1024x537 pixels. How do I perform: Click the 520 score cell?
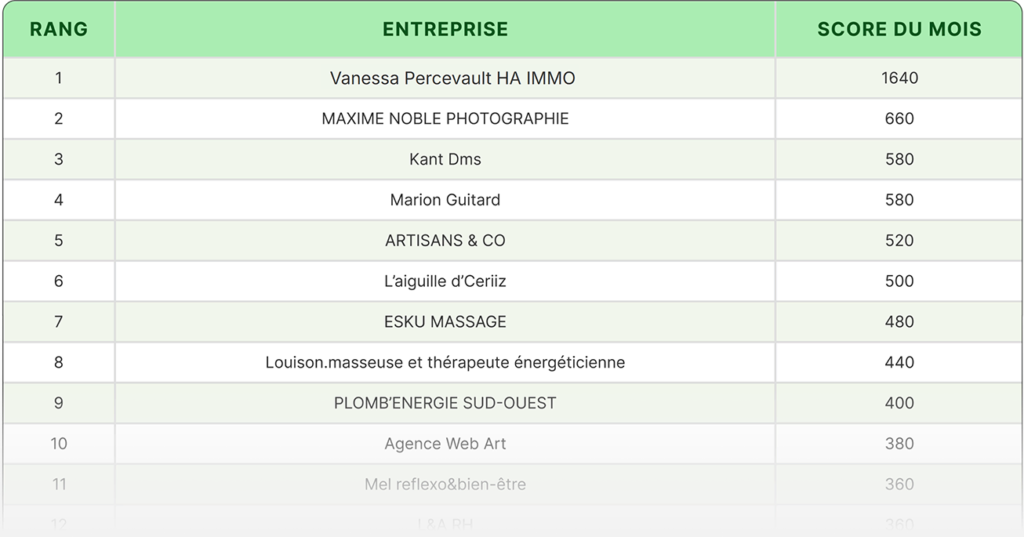899,241
